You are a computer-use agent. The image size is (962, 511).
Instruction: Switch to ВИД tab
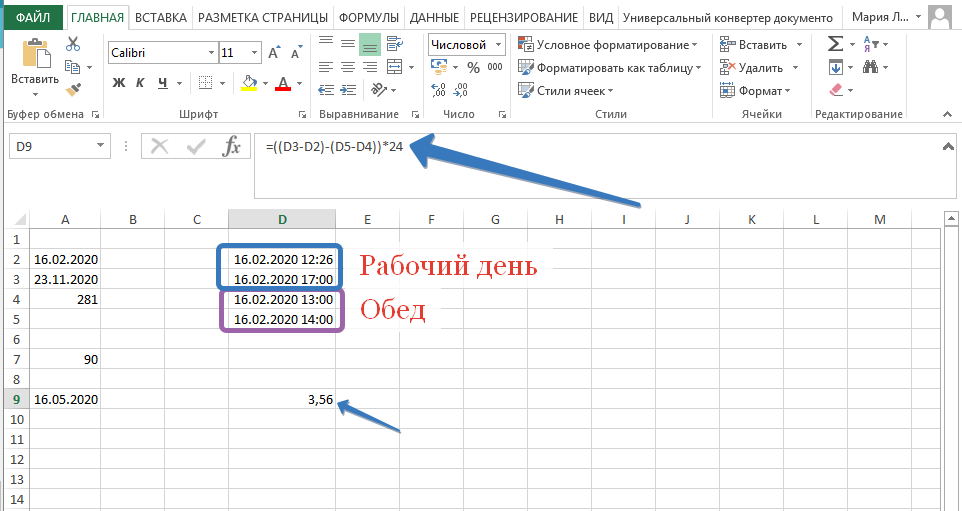click(x=601, y=18)
